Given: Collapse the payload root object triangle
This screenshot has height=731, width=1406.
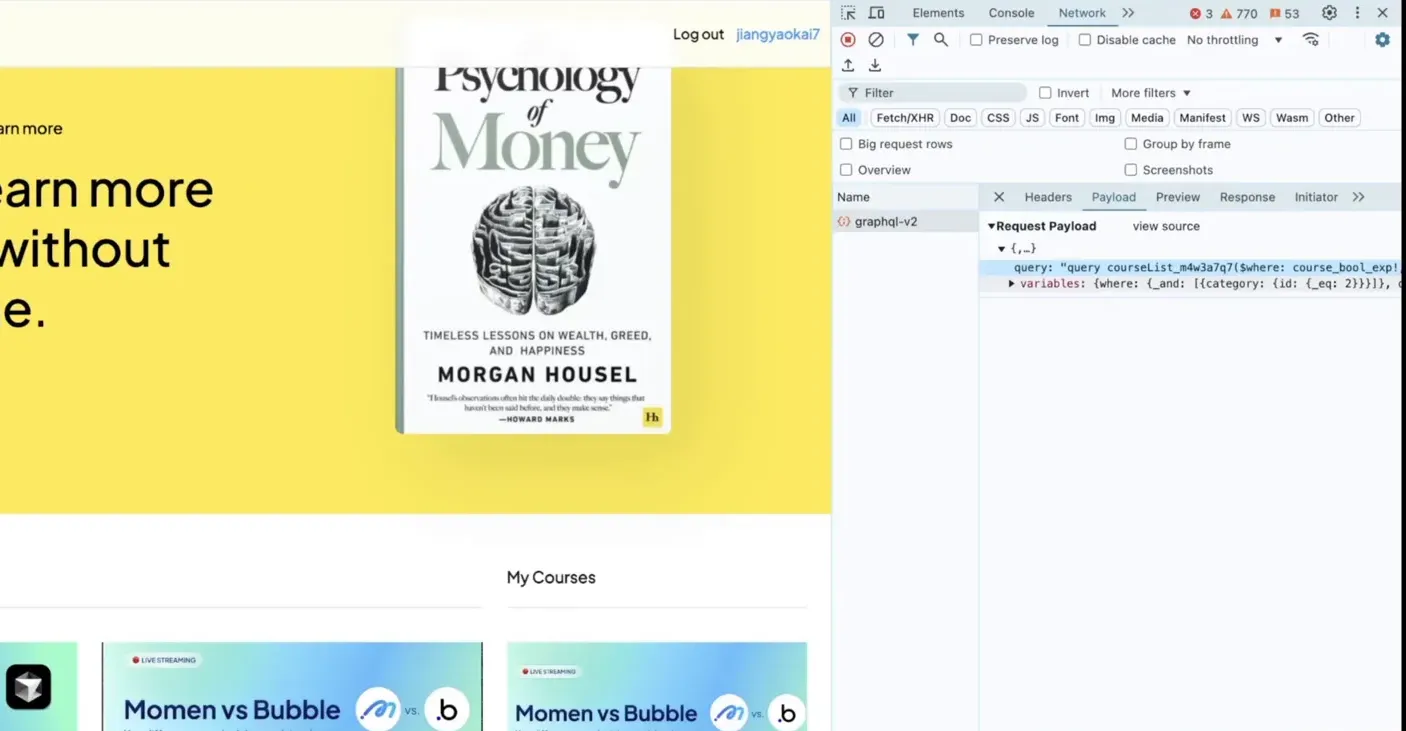Looking at the screenshot, I should tap(1001, 248).
